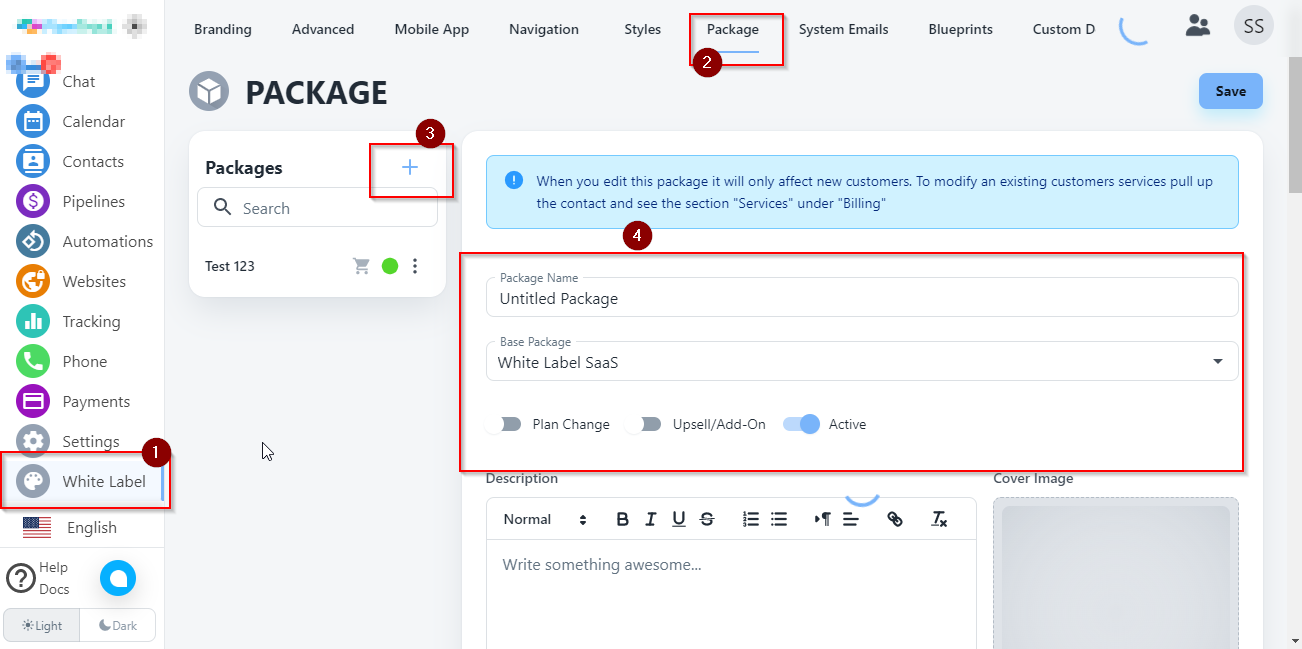Click into the Package Name field

[x=860, y=298]
